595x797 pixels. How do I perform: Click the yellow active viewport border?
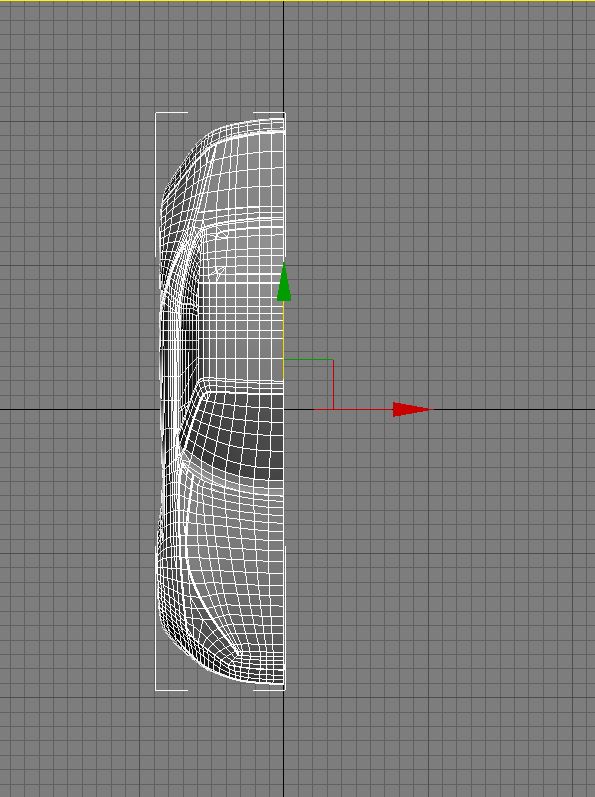(297, 1)
